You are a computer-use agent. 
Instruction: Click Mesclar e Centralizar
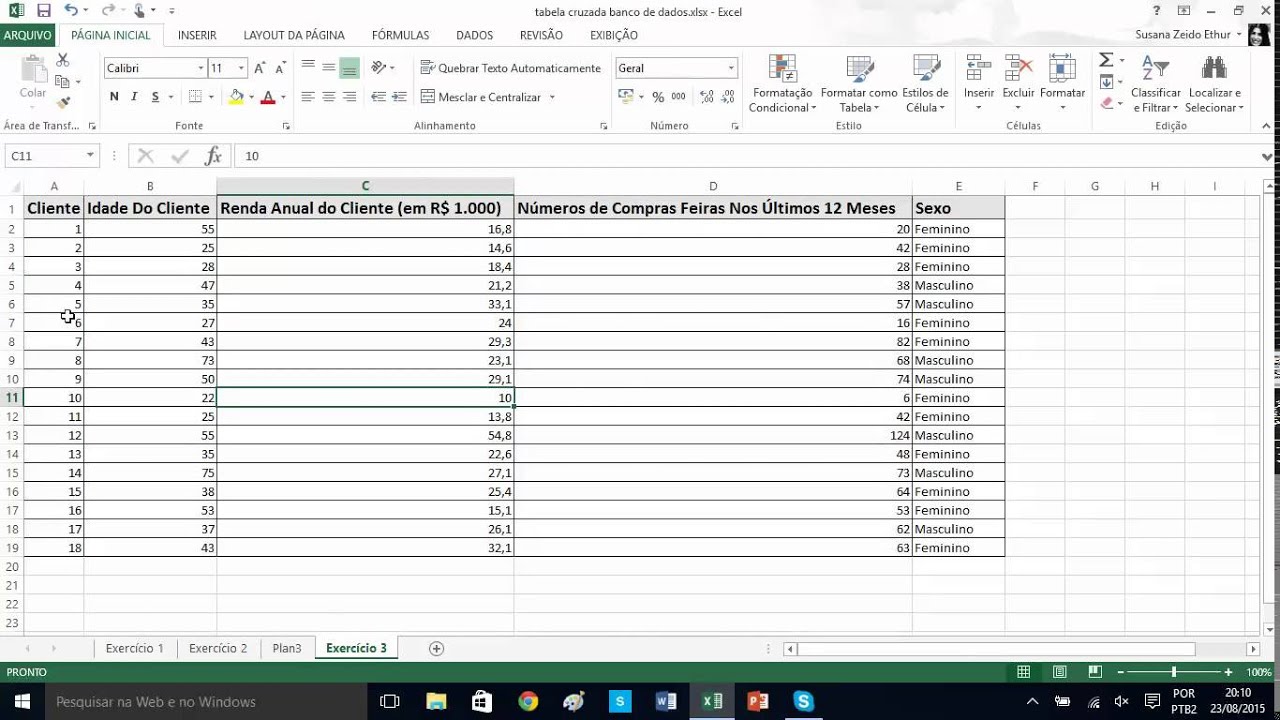[481, 97]
